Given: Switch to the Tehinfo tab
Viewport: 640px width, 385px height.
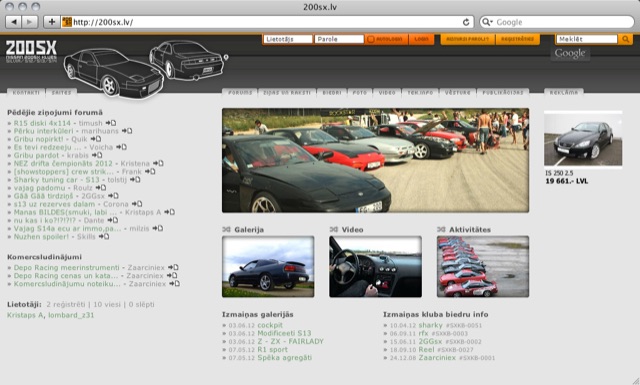Looking at the screenshot, I should (420, 93).
